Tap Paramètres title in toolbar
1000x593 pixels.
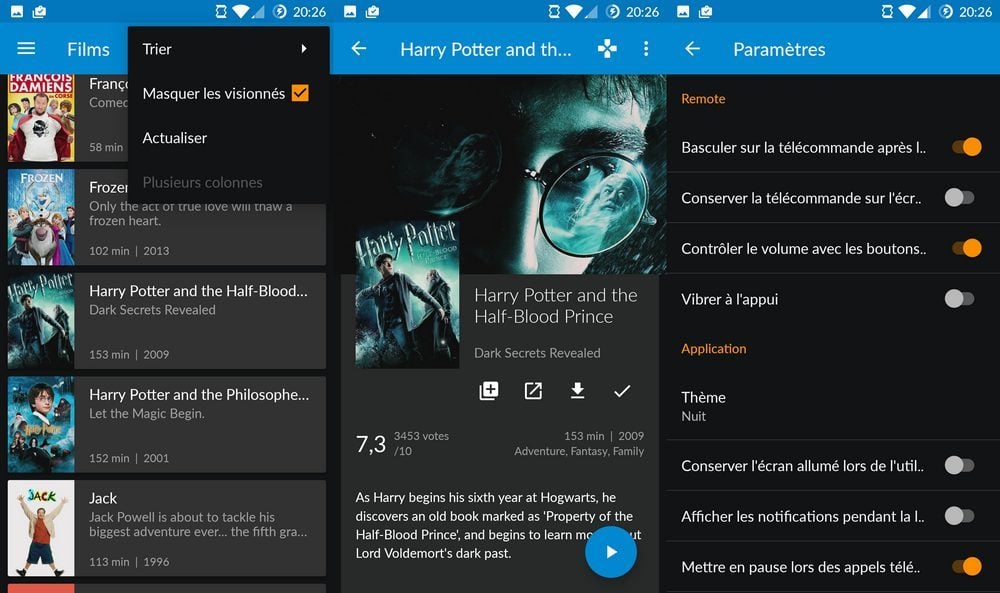tap(779, 49)
